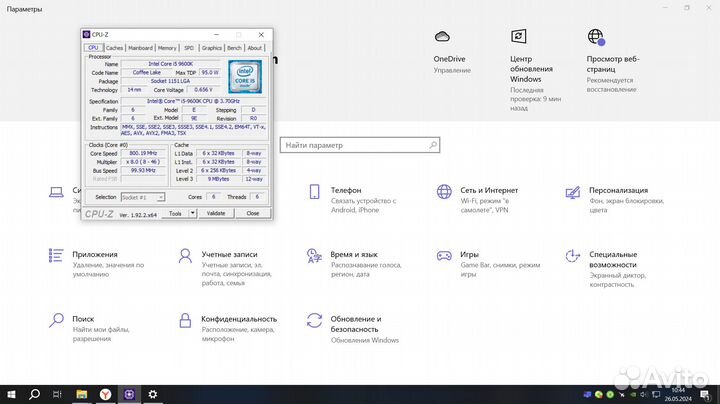Select the SPD tab in CPU-Z
Image resolution: width=720 pixels, height=404 pixels.
pos(189,48)
